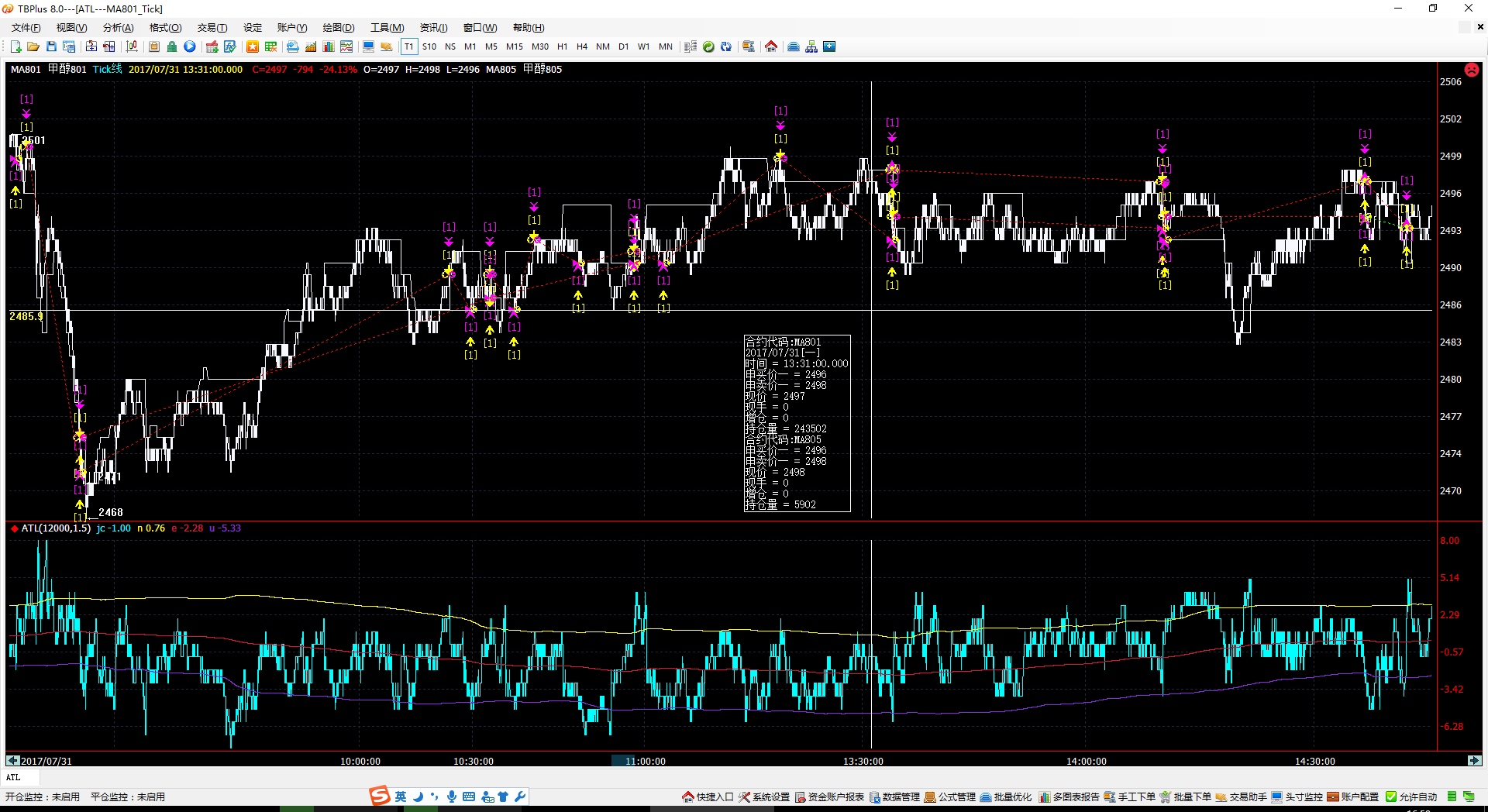This screenshot has width=1488, height=812.
Task: Open 手工下单 manual order button
Action: 1130,797
